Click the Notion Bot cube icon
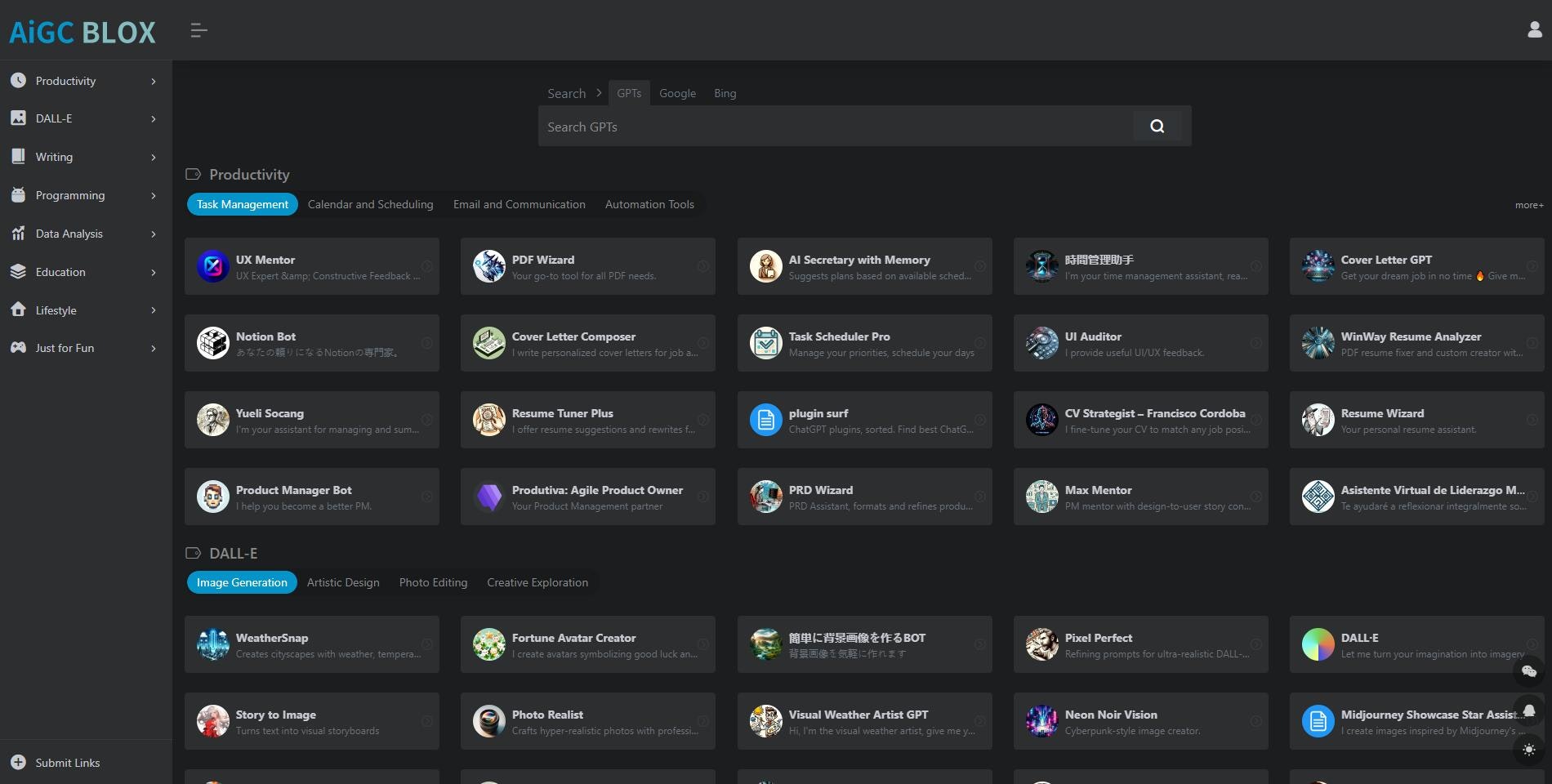Image resolution: width=1552 pixels, height=784 pixels. [x=213, y=343]
